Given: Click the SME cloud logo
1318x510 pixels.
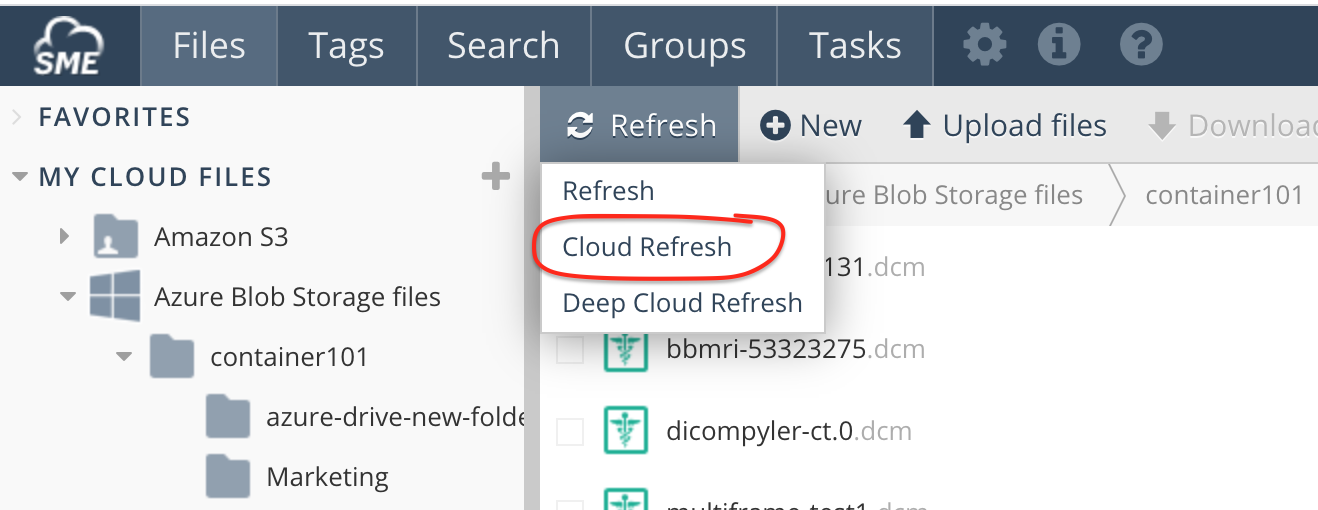Looking at the screenshot, I should tap(68, 46).
